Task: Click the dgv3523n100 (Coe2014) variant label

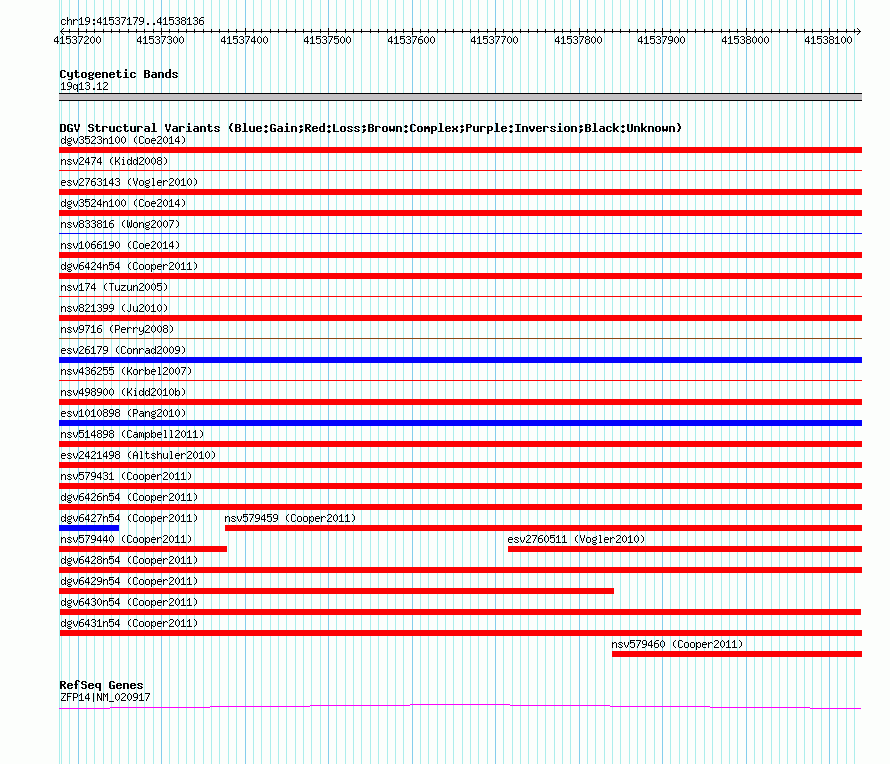Action: coord(123,140)
